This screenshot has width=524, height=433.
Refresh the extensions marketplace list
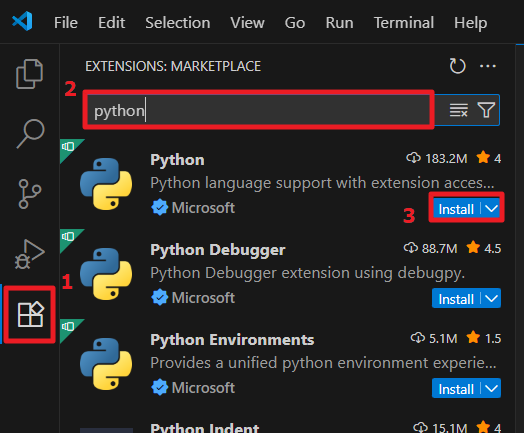(x=457, y=66)
